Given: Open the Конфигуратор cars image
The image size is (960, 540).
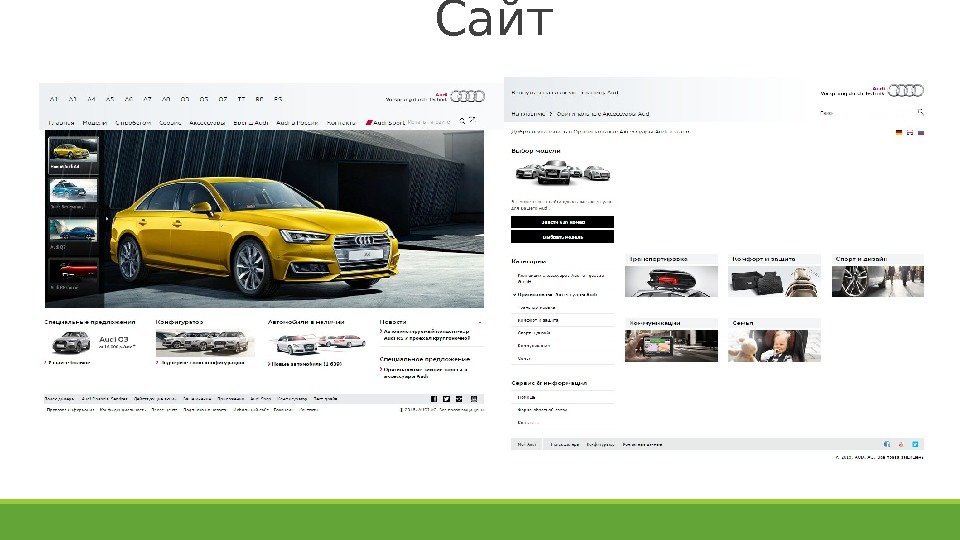Looking at the screenshot, I should coord(204,343).
